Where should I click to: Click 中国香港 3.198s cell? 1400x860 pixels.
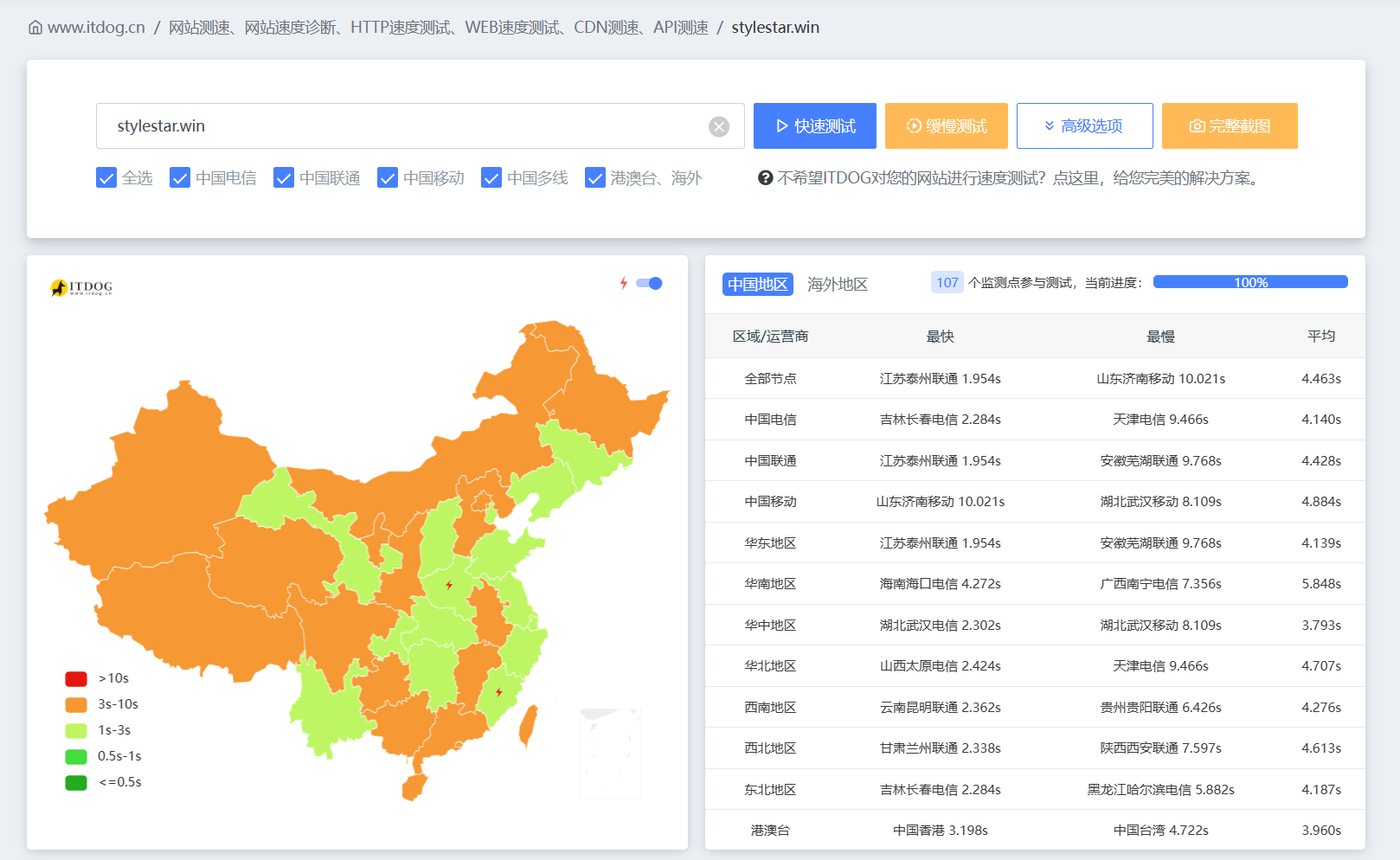click(x=941, y=831)
